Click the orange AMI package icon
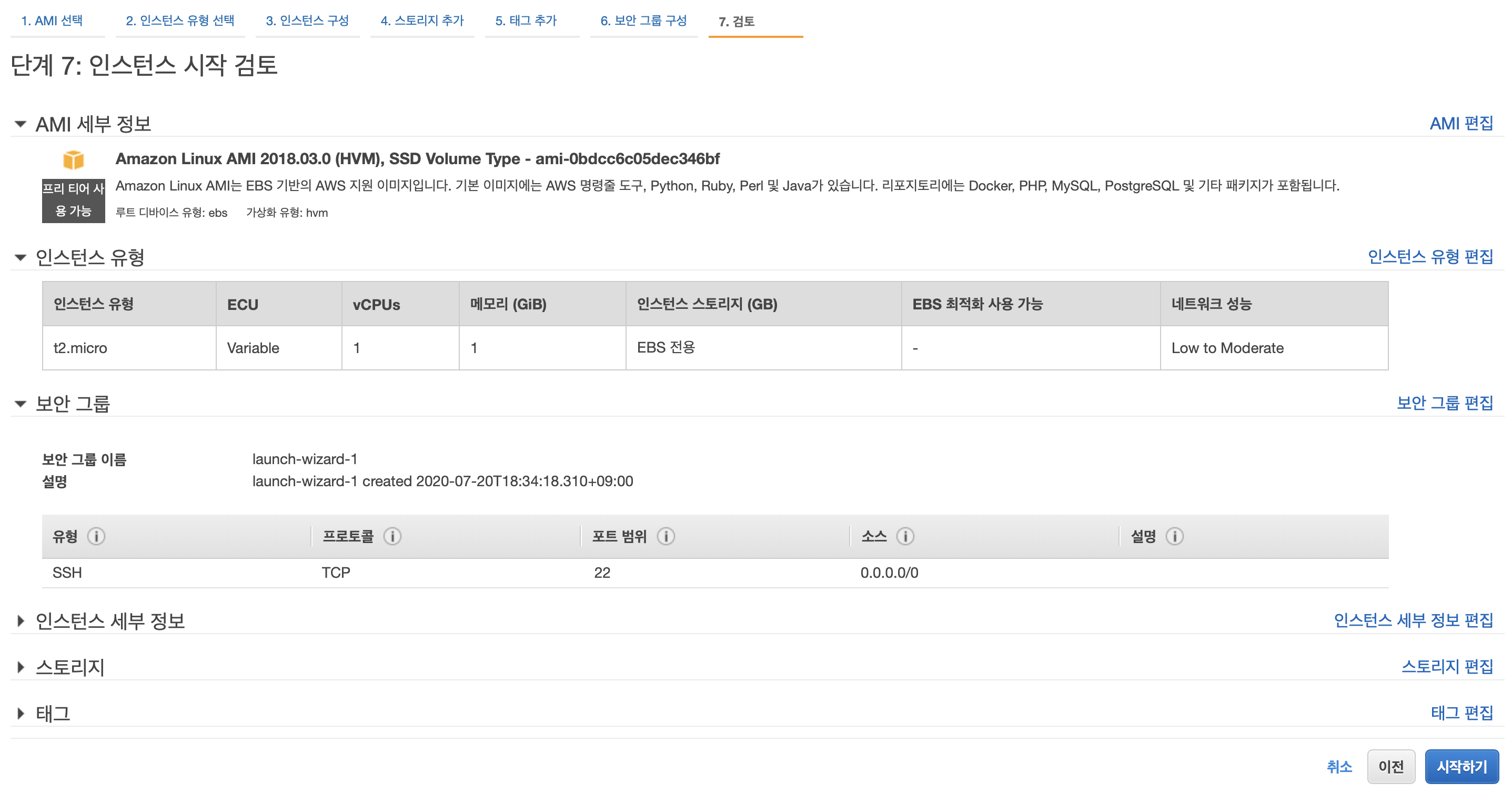Viewport: 1512px width, 803px height. [73, 159]
